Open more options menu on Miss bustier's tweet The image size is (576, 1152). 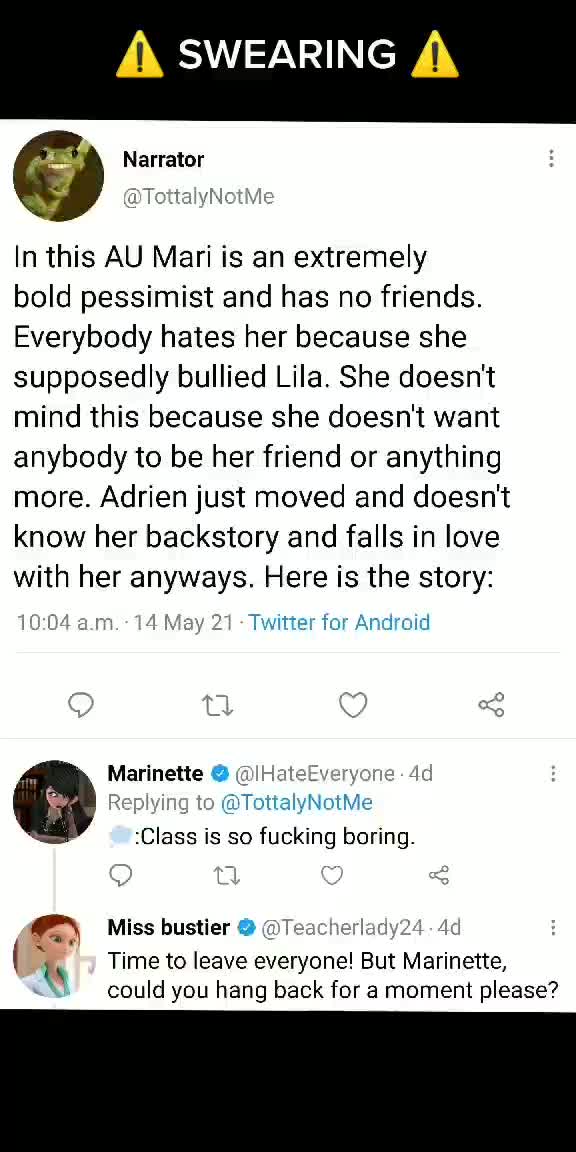point(552,928)
